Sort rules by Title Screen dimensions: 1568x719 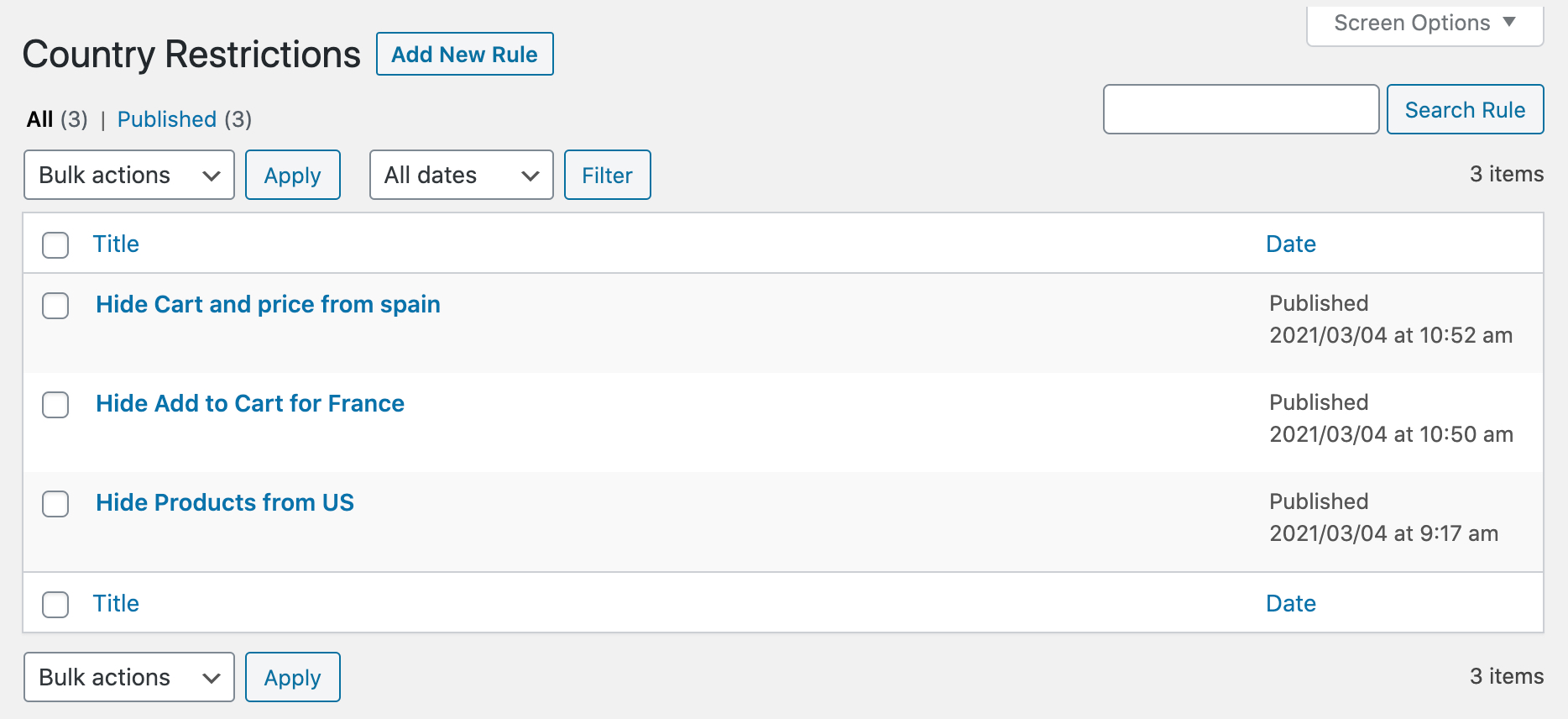tap(115, 244)
